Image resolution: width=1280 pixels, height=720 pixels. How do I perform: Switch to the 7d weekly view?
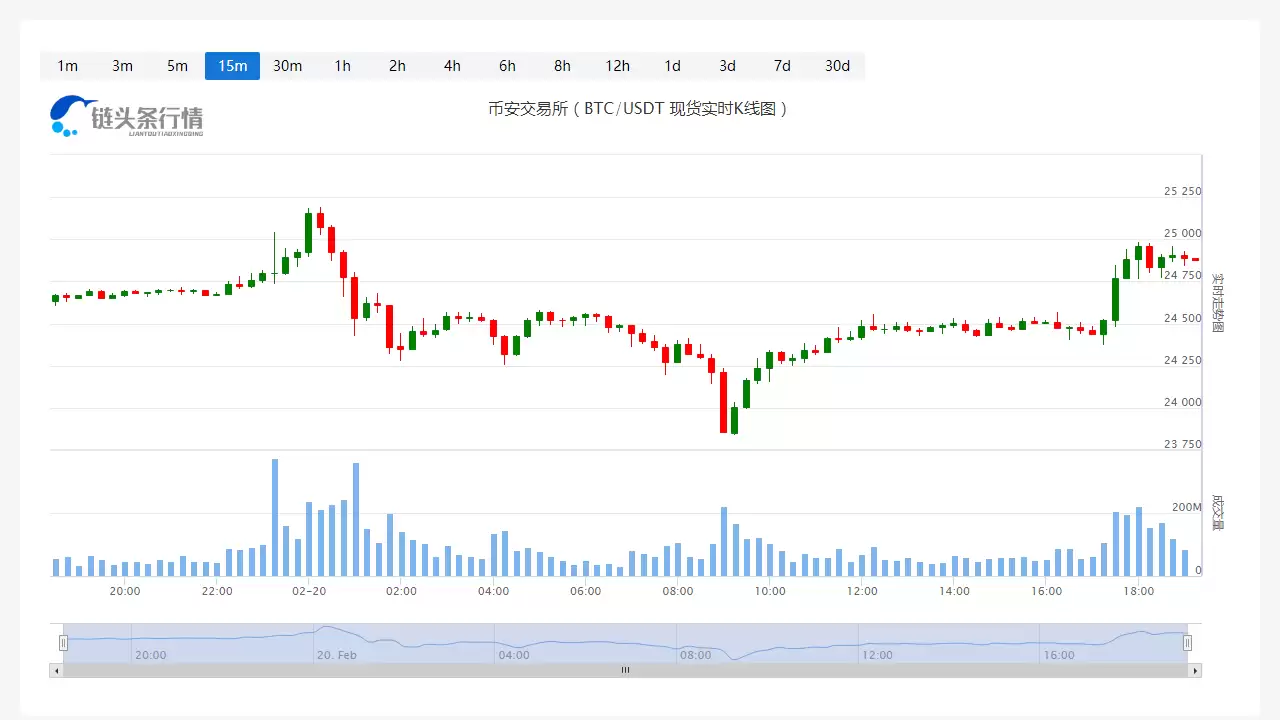[781, 66]
